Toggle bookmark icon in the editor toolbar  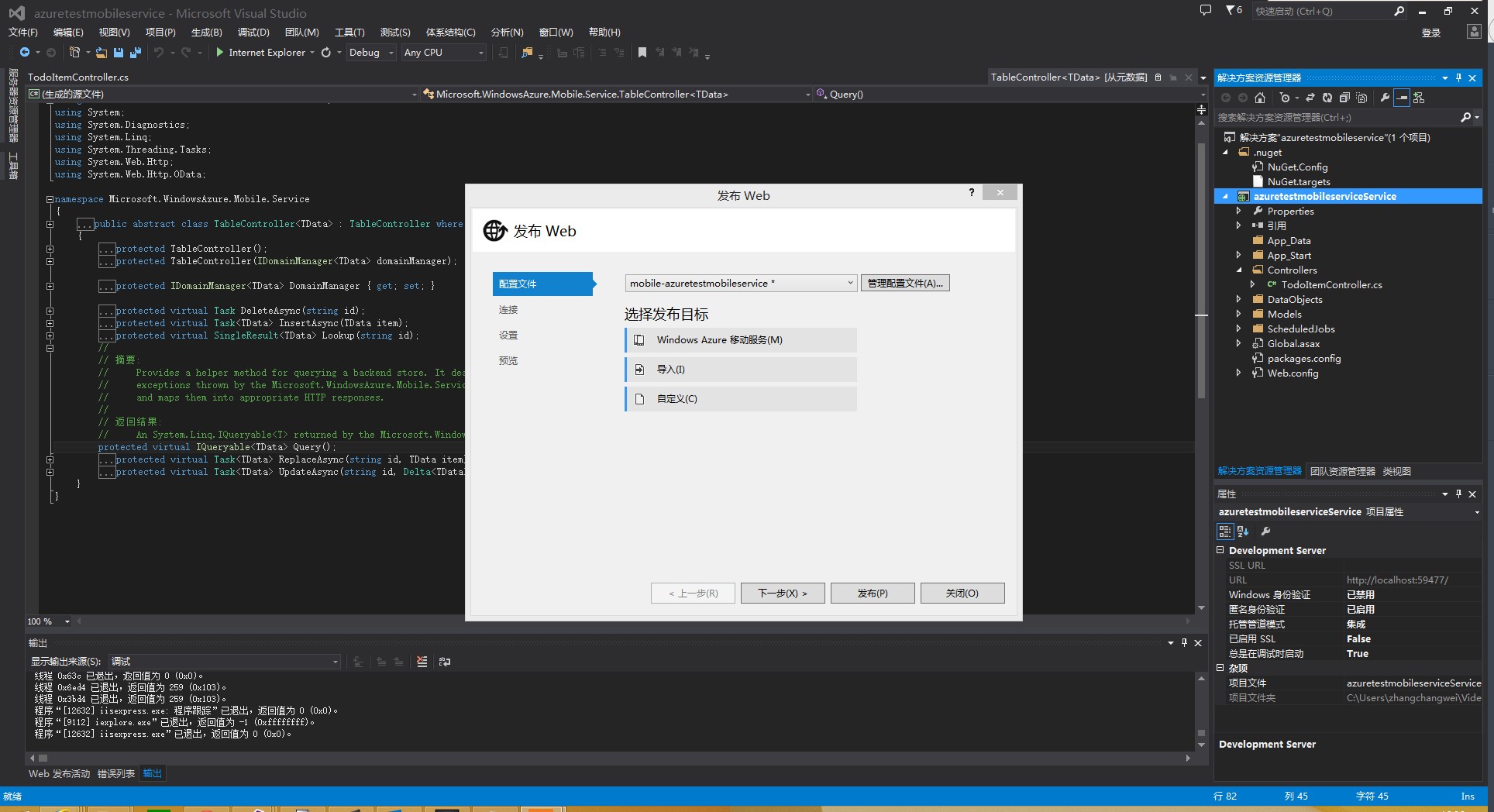pyautogui.click(x=642, y=52)
